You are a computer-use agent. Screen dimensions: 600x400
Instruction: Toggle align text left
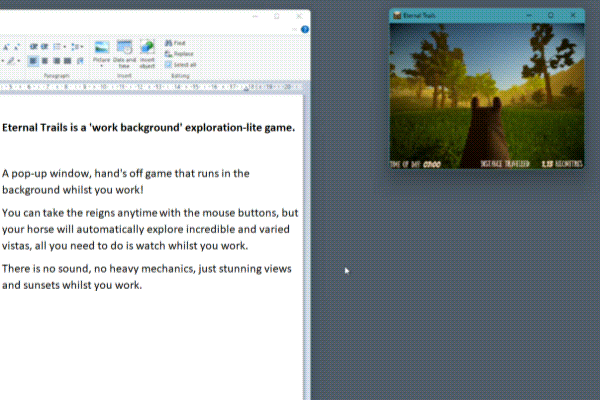(33, 61)
